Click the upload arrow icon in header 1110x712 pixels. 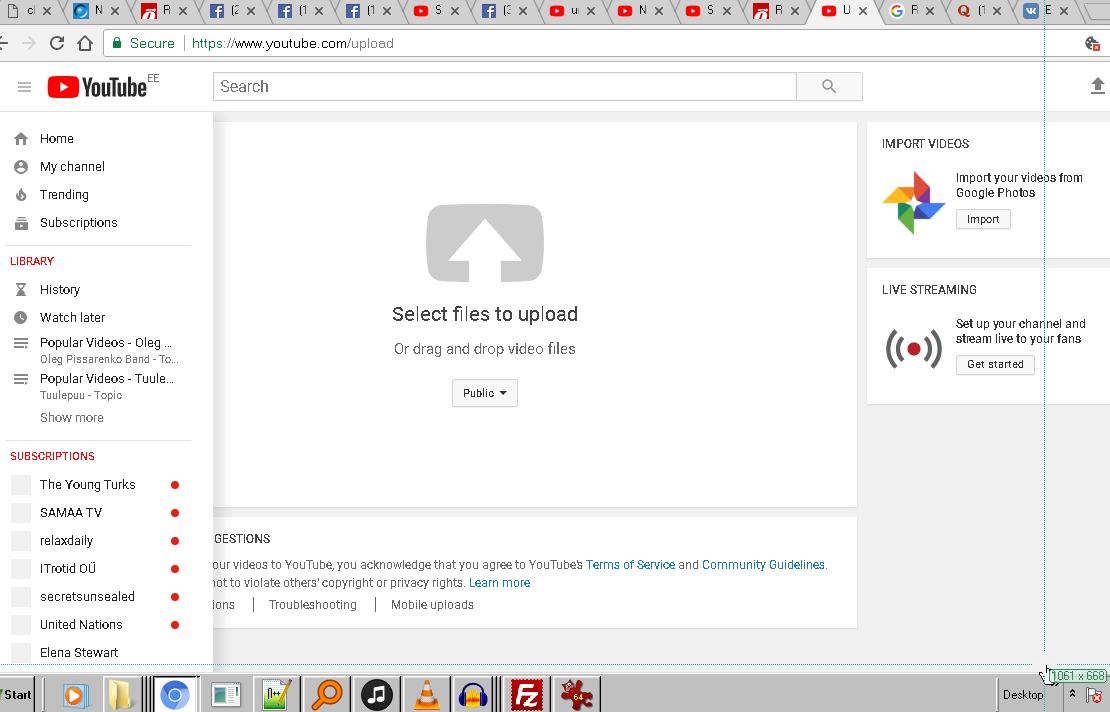tap(1097, 86)
